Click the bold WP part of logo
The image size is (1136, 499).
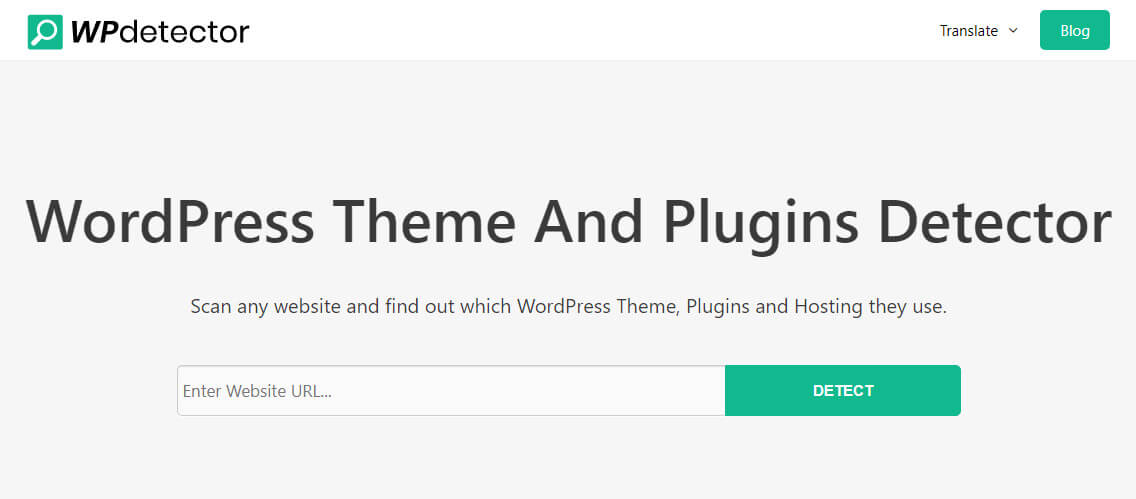pyautogui.click(x=93, y=32)
